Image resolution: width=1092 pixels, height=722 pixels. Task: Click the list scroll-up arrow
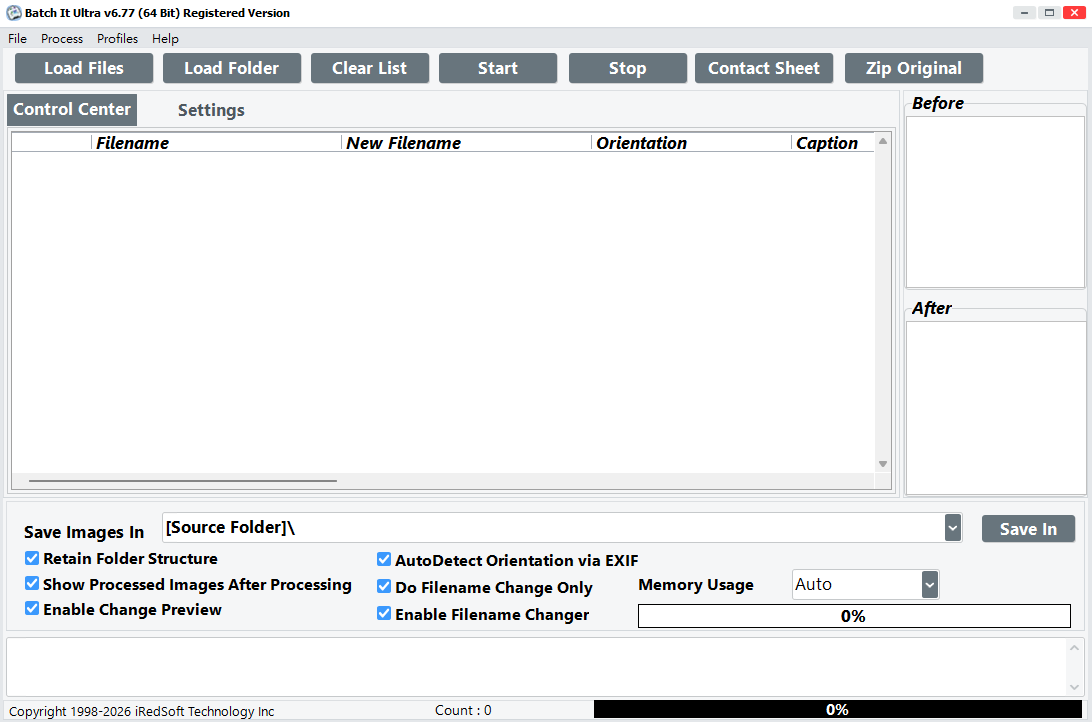pyautogui.click(x=882, y=141)
